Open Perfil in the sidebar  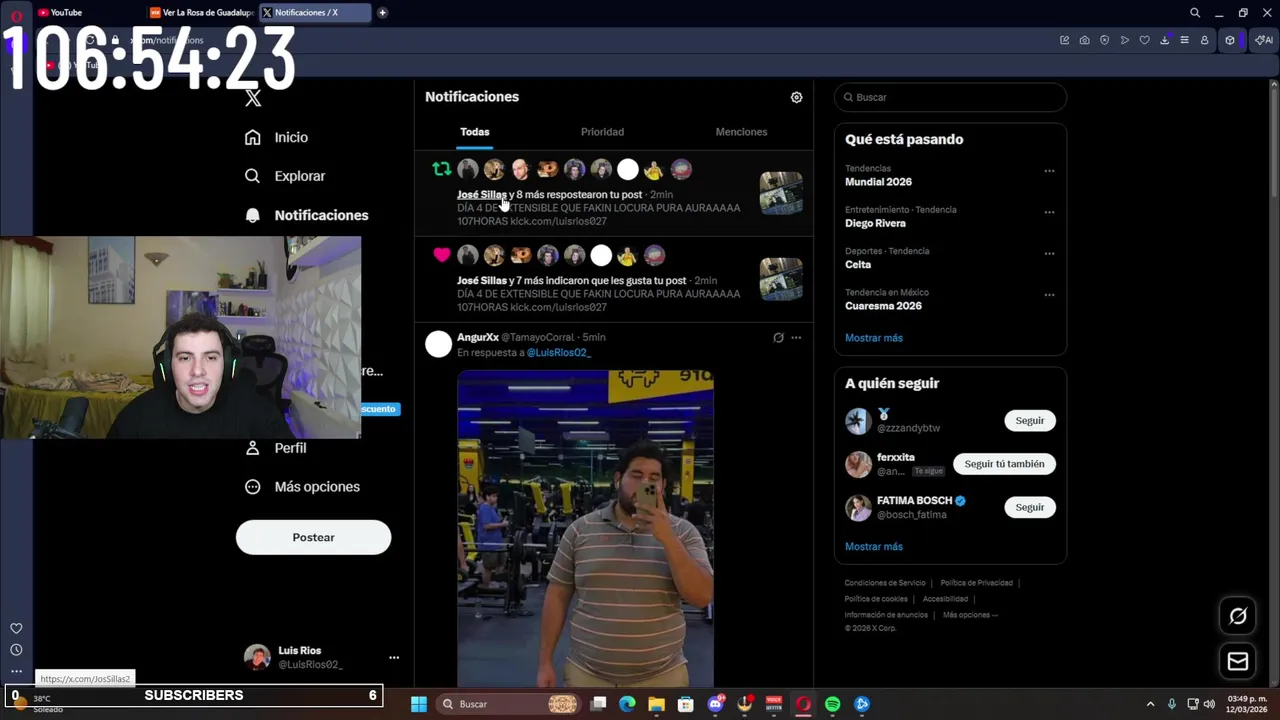point(276,448)
